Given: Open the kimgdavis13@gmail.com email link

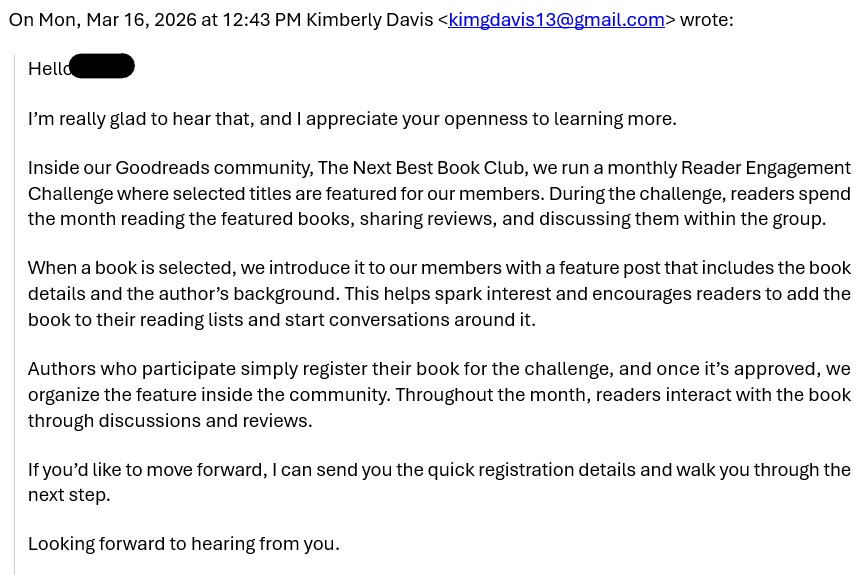Looking at the screenshot, I should (556, 20).
